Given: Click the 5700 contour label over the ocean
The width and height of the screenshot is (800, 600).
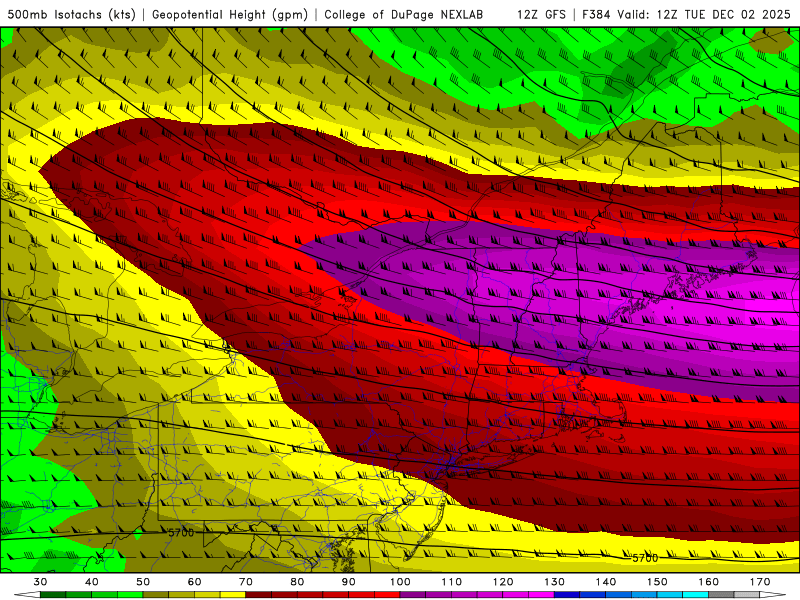Looking at the screenshot, I should point(645,558).
